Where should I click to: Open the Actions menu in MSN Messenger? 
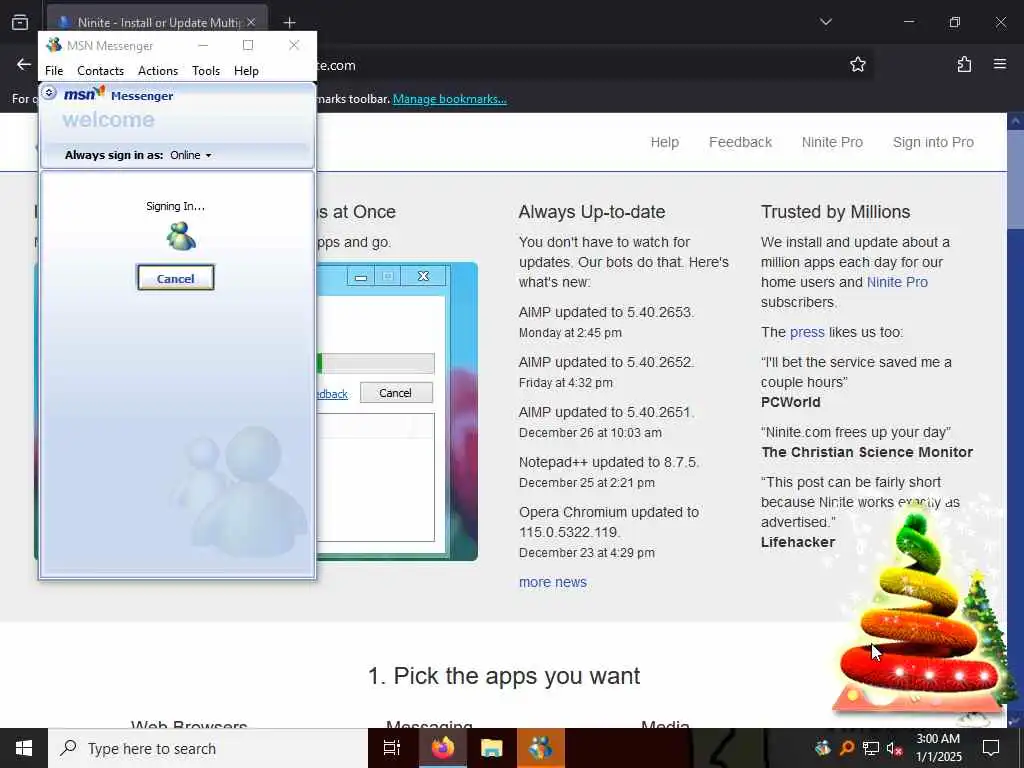tap(157, 71)
